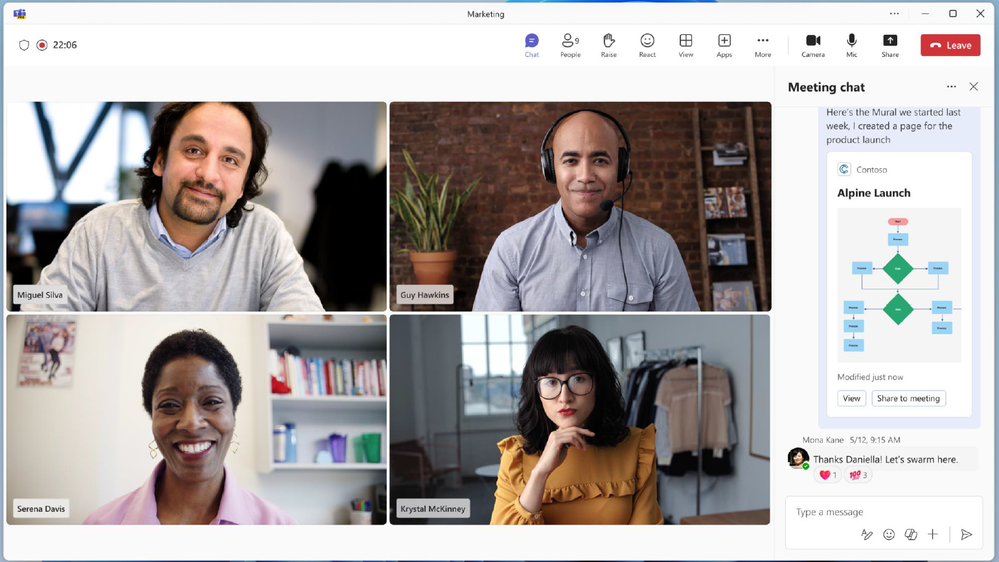The height and width of the screenshot is (562, 999).
Task: Click the shield privacy icon
Action: coord(24,45)
